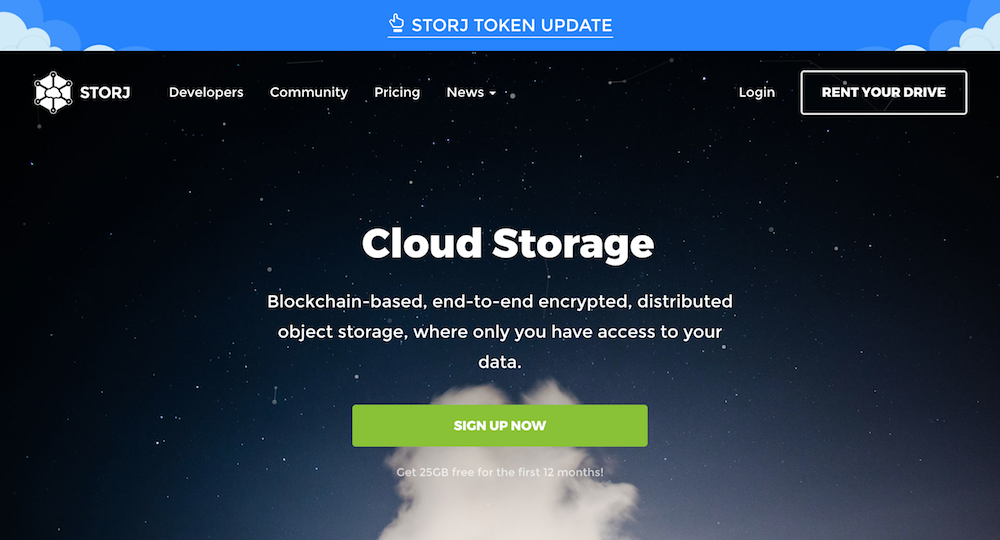The image size is (1000, 540).
Task: Open the Pricing page
Action: pos(397,92)
